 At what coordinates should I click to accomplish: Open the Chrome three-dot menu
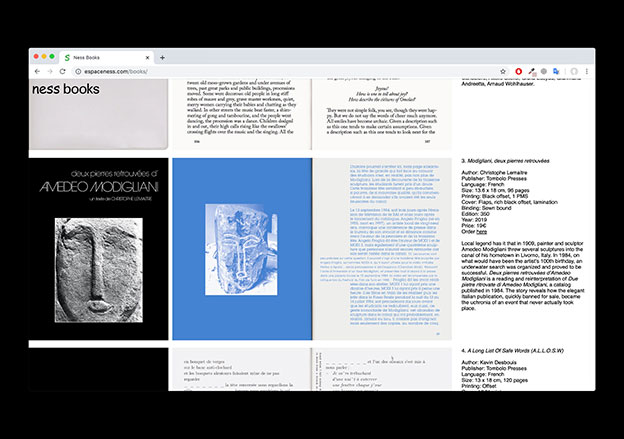pyautogui.click(x=585, y=72)
